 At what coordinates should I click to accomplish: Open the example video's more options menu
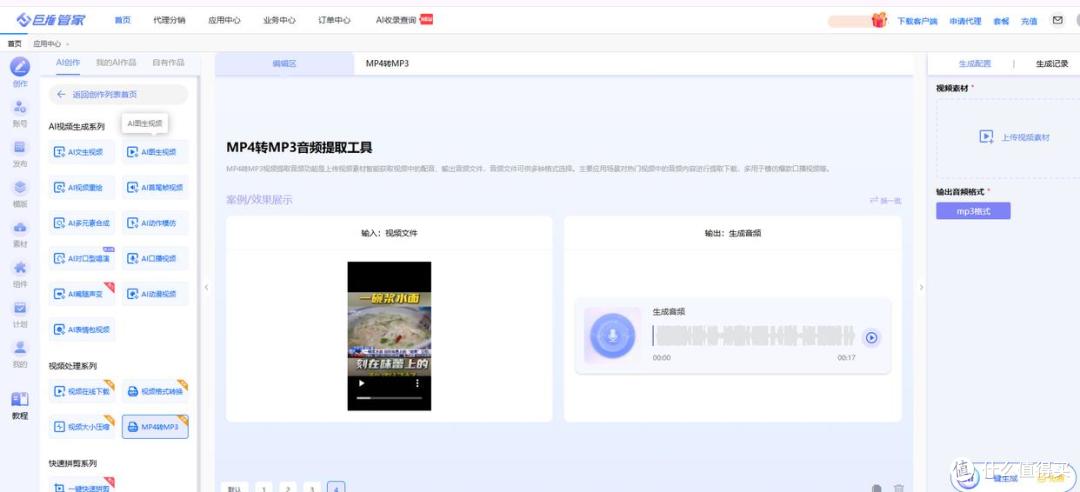click(417, 383)
